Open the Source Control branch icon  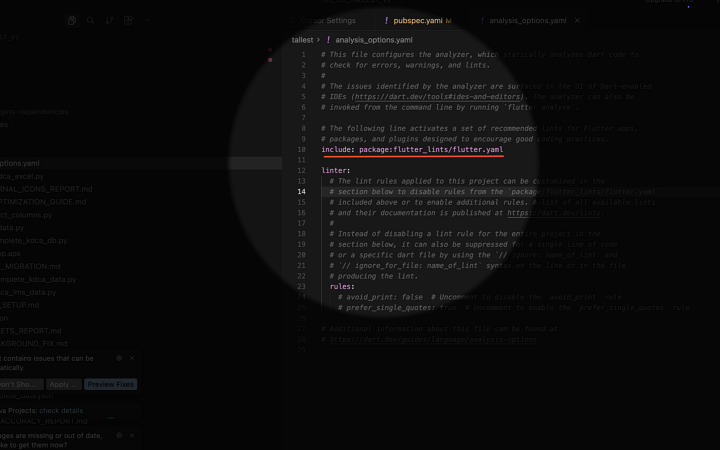110,20
